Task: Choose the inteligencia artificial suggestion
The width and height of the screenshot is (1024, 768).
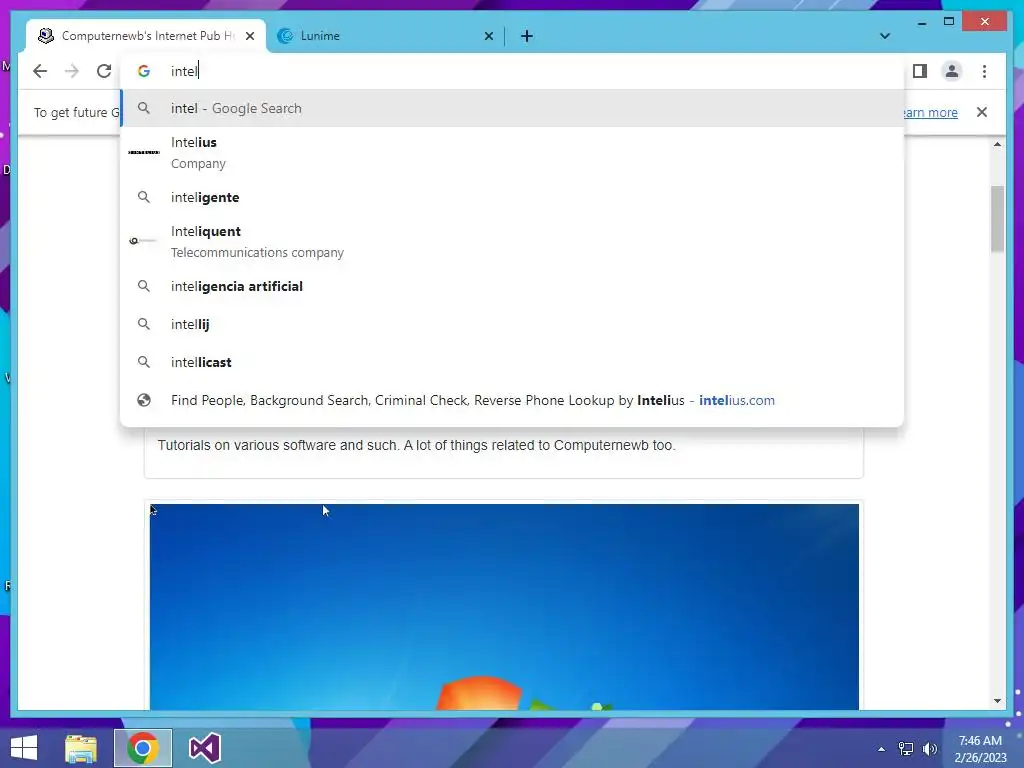Action: point(512,286)
